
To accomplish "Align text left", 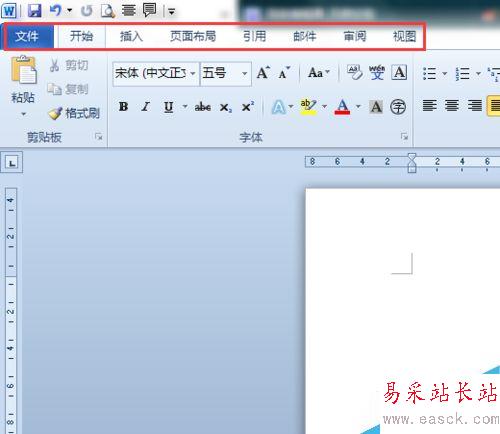I will click(430, 106).
